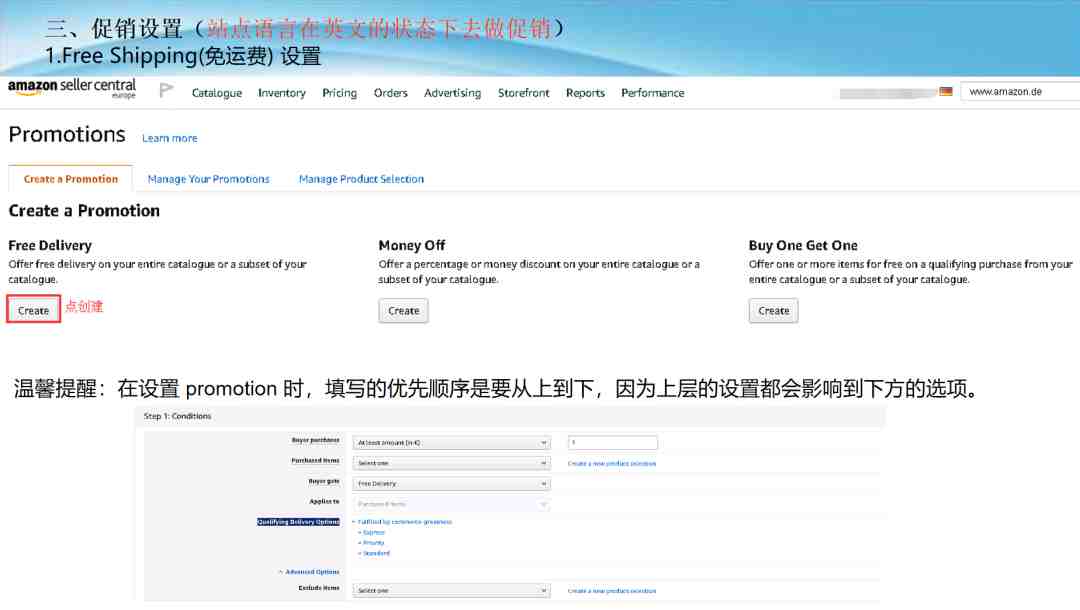
Task: Click the Learn more link beside Promotions
Action: coord(169,138)
